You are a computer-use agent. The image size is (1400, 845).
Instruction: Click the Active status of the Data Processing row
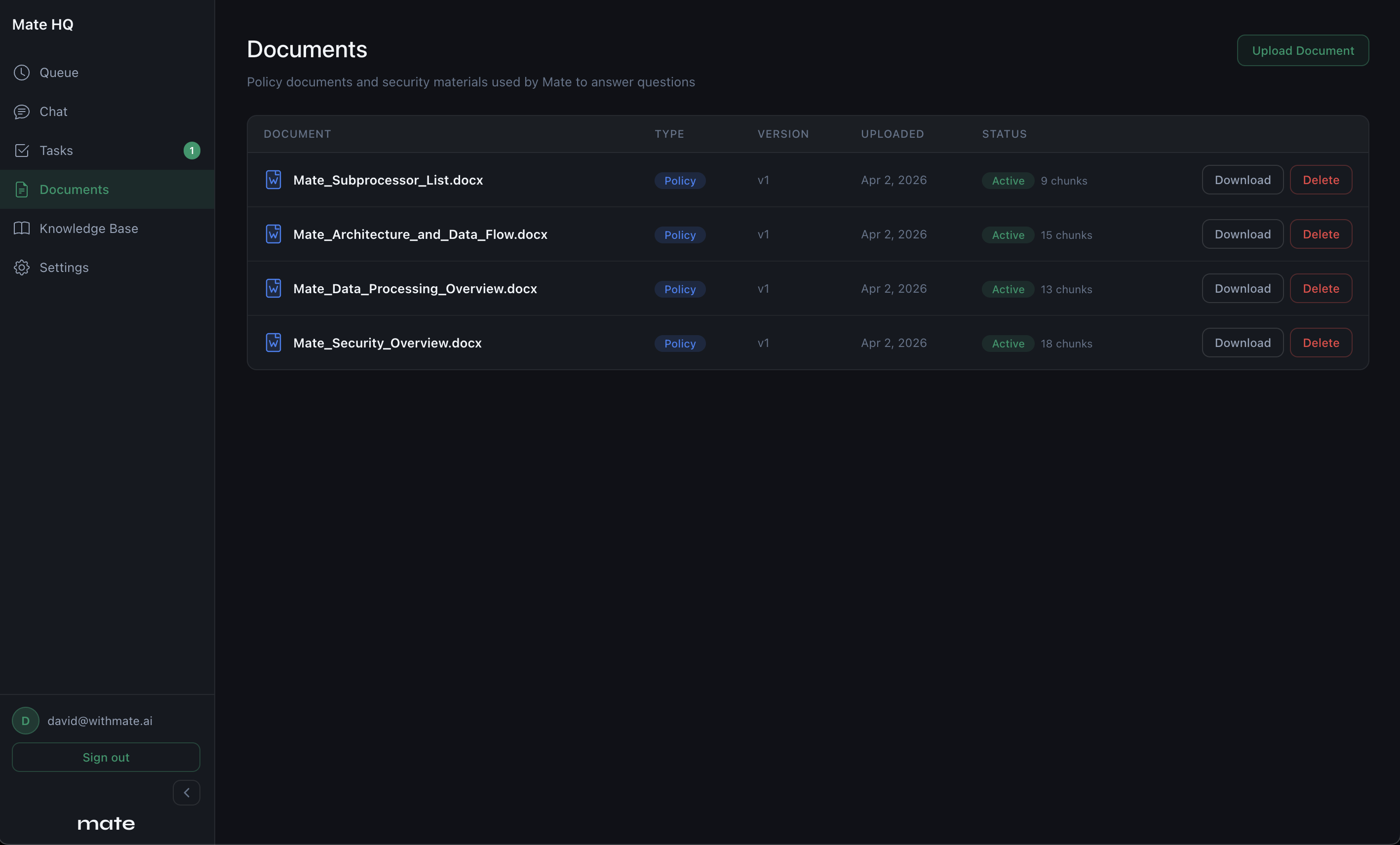point(1008,289)
